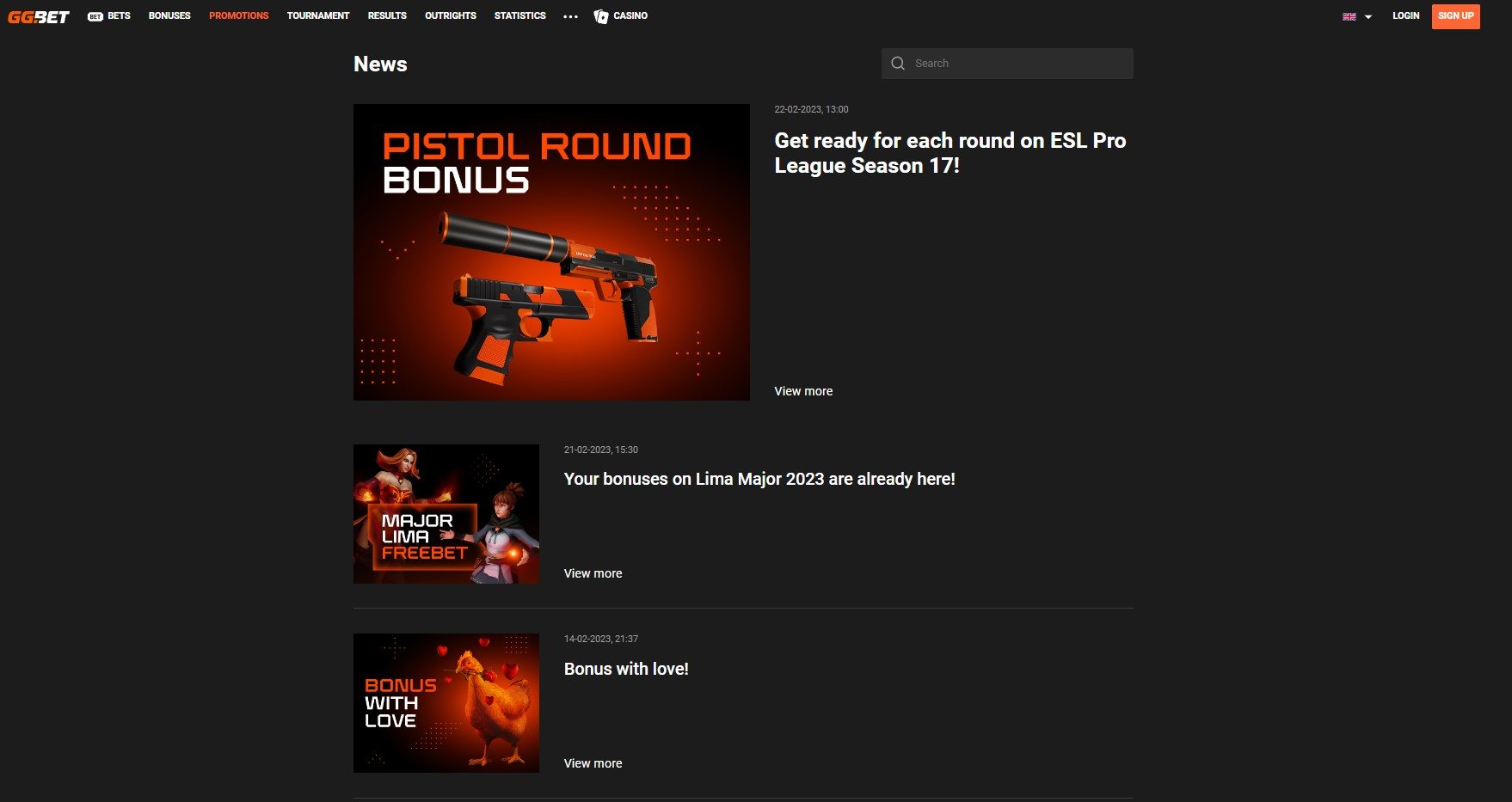Open the Casino link
Image resolution: width=1512 pixels, height=802 pixels.
630,15
